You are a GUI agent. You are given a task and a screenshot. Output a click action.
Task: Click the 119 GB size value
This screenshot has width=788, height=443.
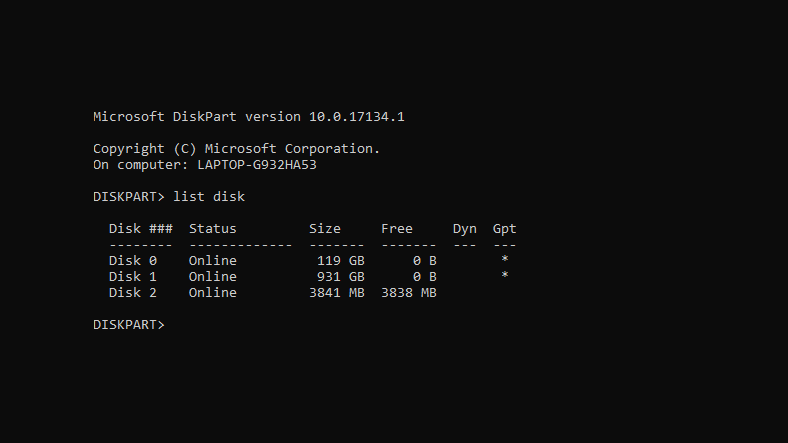340,261
